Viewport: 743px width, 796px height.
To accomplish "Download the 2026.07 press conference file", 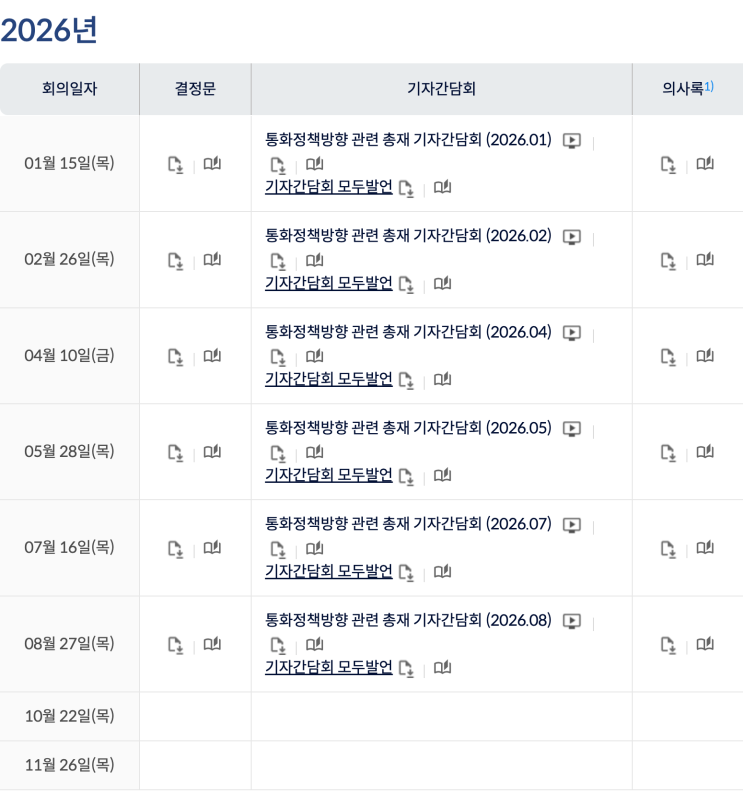I will tap(278, 550).
